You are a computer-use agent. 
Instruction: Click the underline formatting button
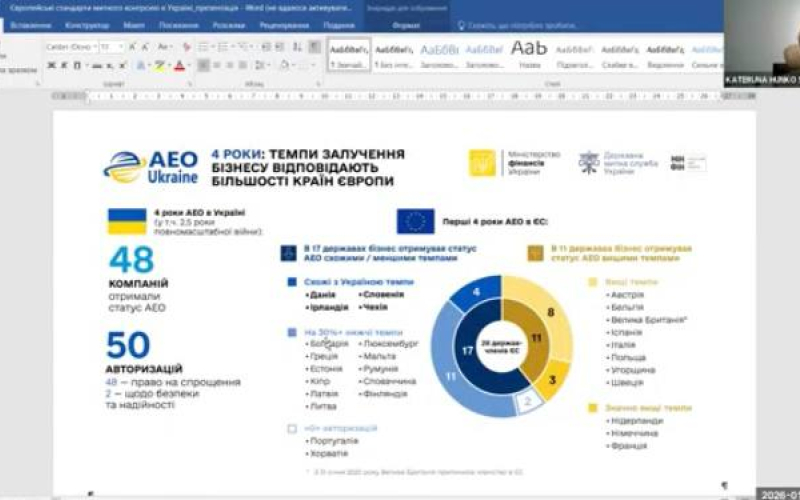(77, 66)
